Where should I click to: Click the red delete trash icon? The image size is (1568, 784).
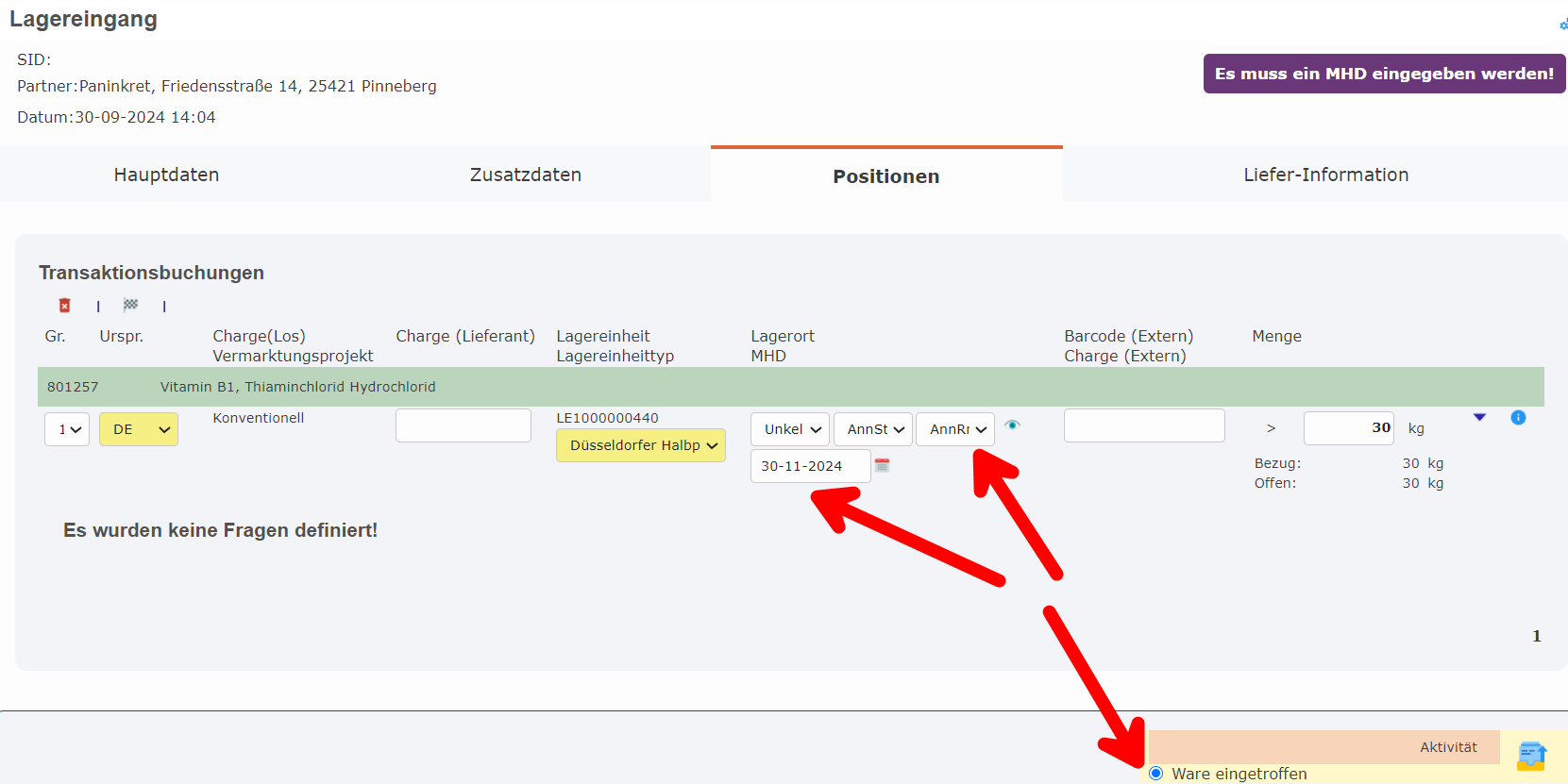64,306
